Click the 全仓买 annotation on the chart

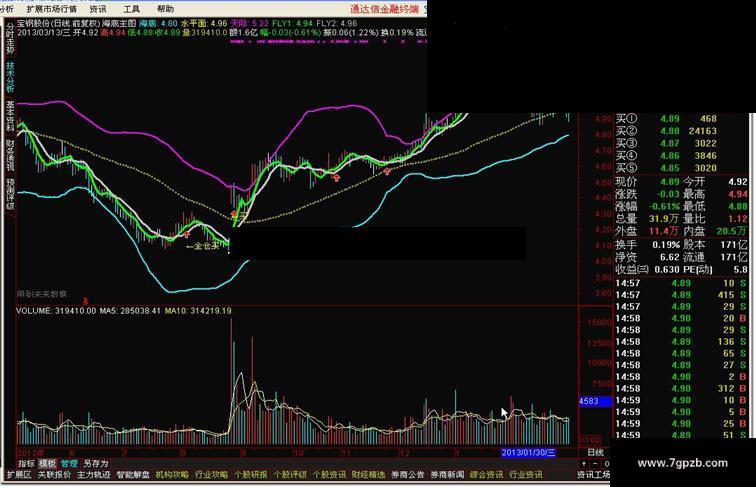coord(205,246)
